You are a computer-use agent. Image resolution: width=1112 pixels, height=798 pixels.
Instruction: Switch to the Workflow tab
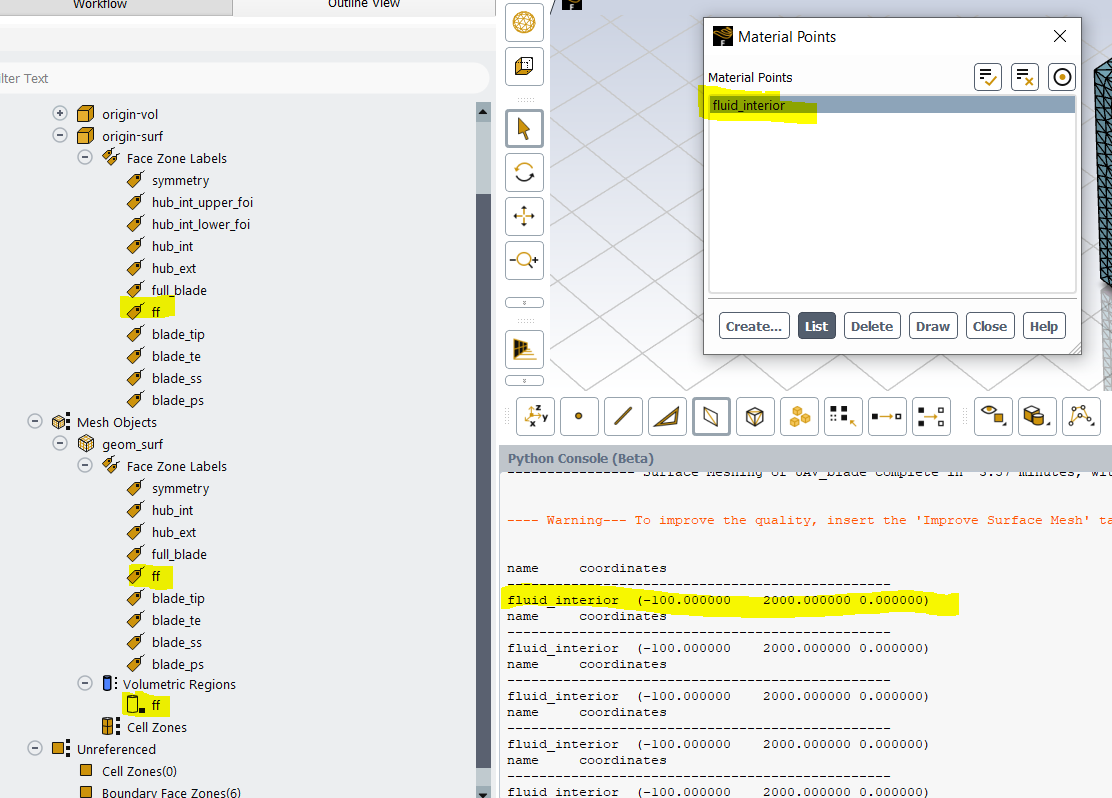(100, 6)
